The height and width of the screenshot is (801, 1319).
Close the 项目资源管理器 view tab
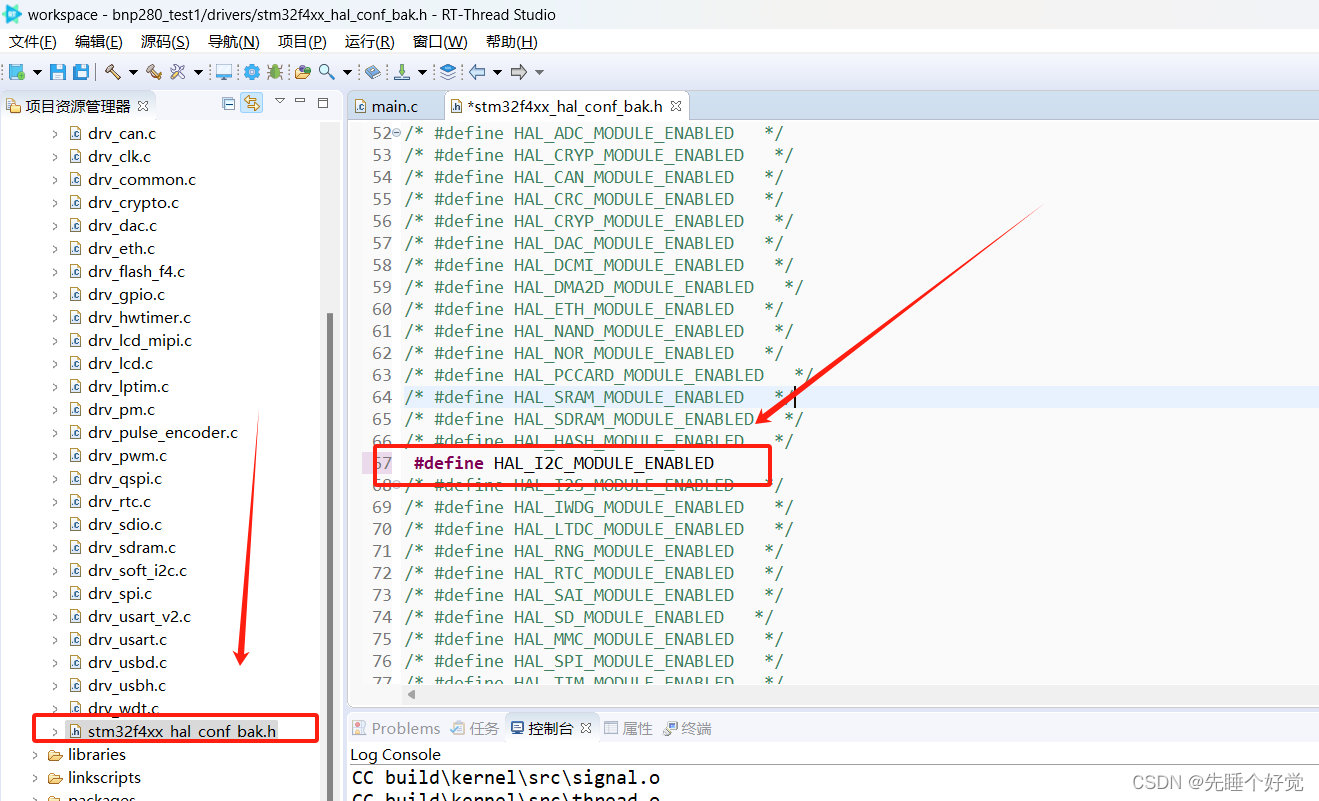[143, 105]
